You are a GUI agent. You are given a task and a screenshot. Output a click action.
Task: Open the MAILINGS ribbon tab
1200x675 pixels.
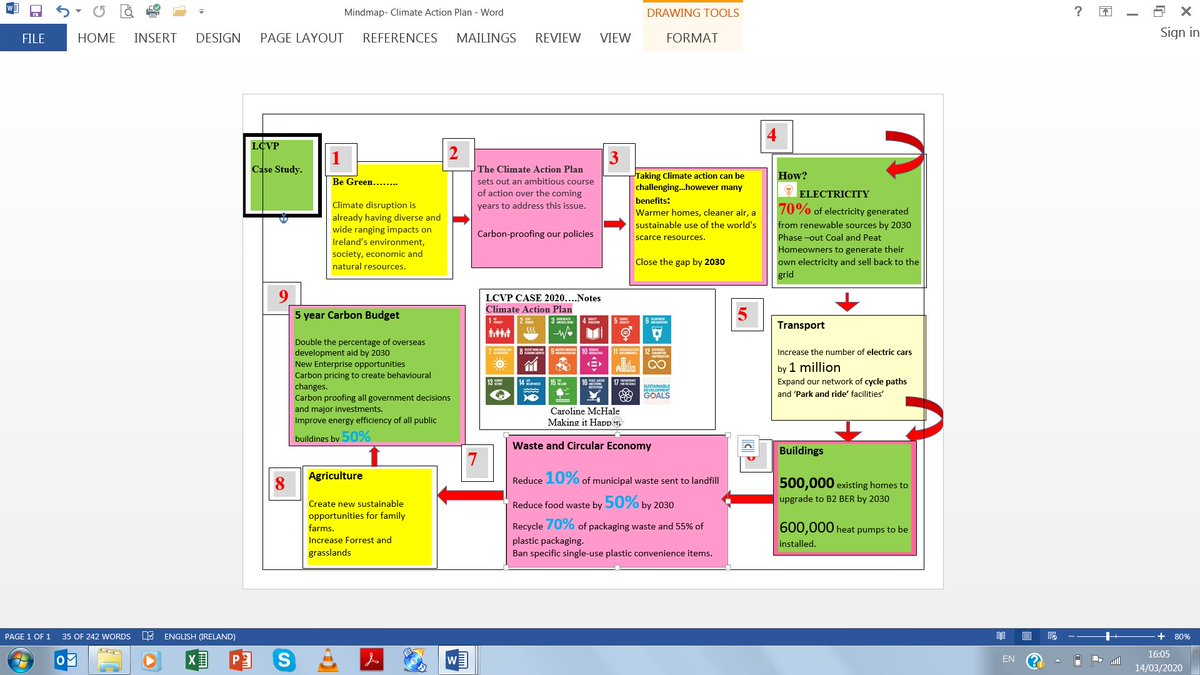pos(486,38)
